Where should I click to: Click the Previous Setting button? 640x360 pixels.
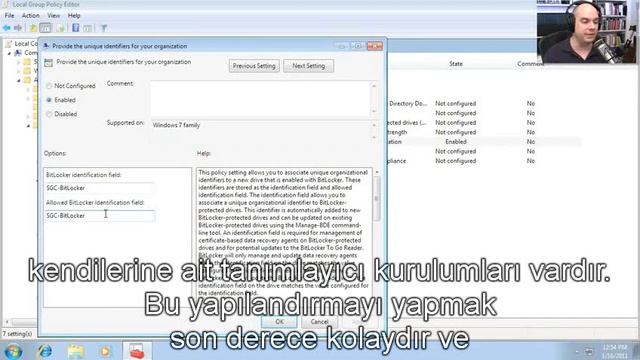(254, 66)
